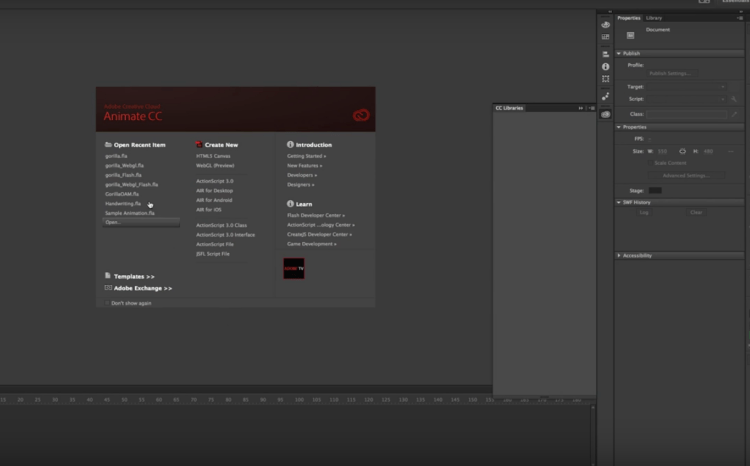
Task: Open recent file Handwriting.fla
Action: 123,204
